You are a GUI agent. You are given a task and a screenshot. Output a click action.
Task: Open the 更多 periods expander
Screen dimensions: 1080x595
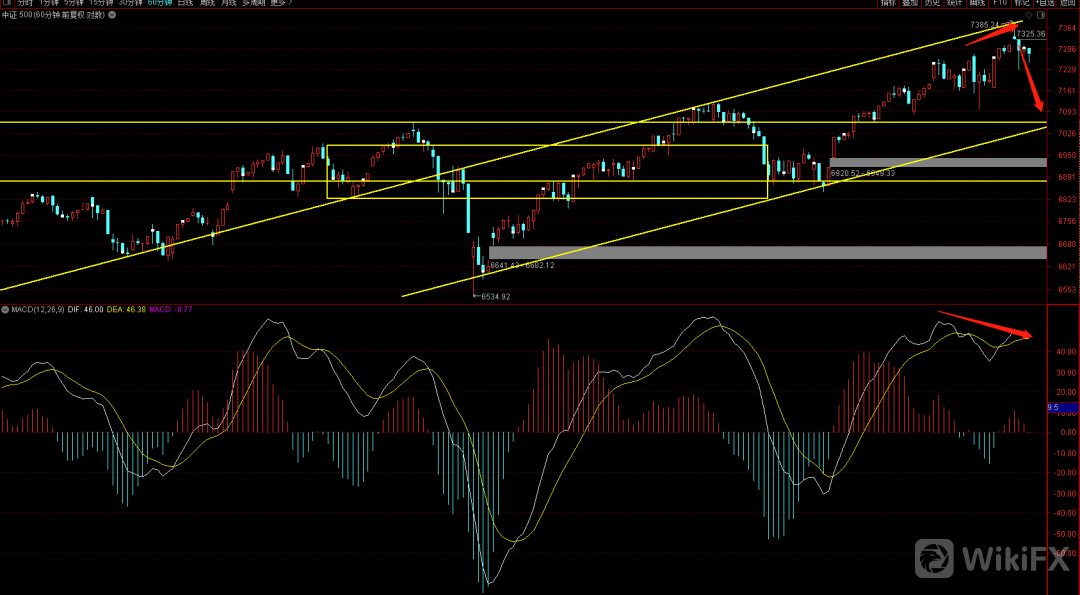[279, 3]
